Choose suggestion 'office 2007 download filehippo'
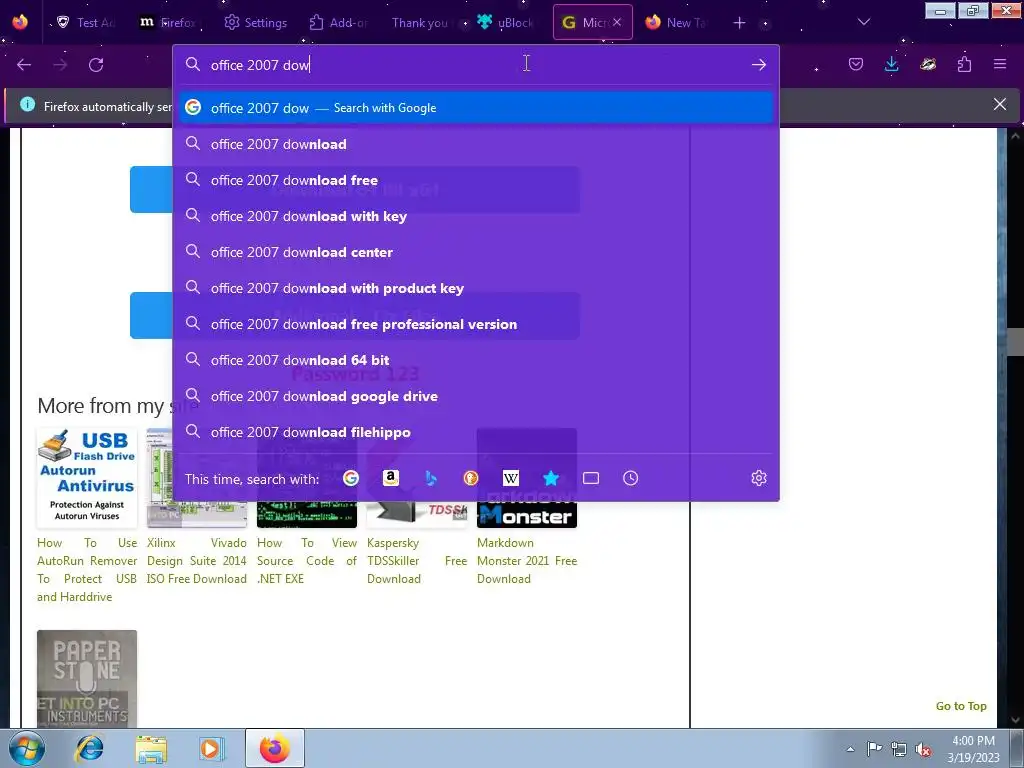This screenshot has height=768, width=1024. (476, 432)
